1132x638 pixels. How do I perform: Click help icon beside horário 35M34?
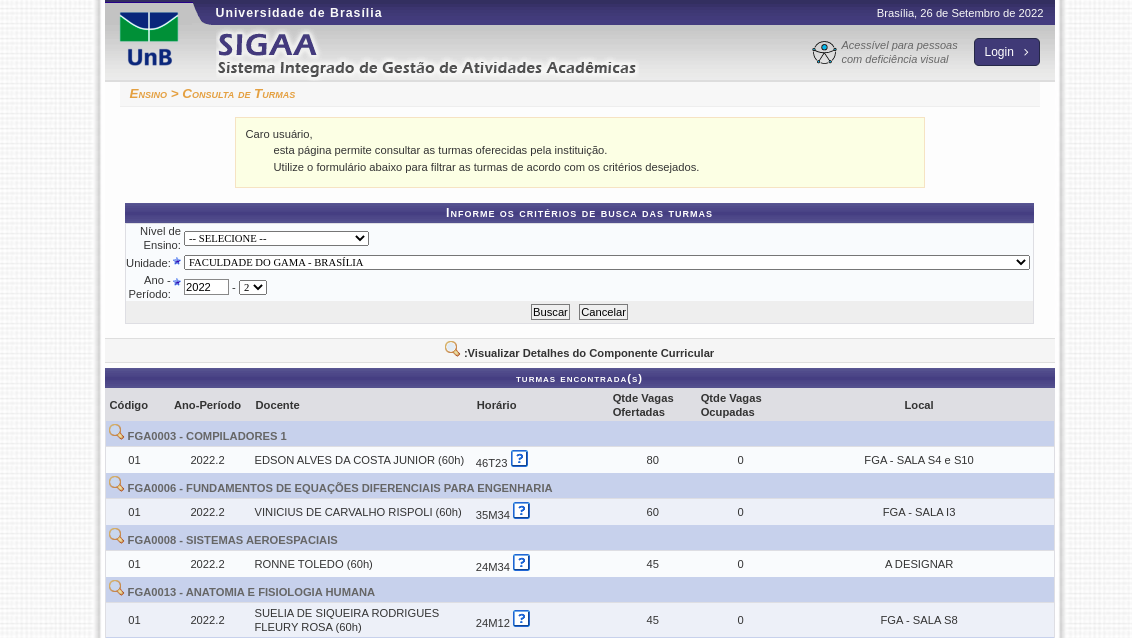tap(521, 511)
